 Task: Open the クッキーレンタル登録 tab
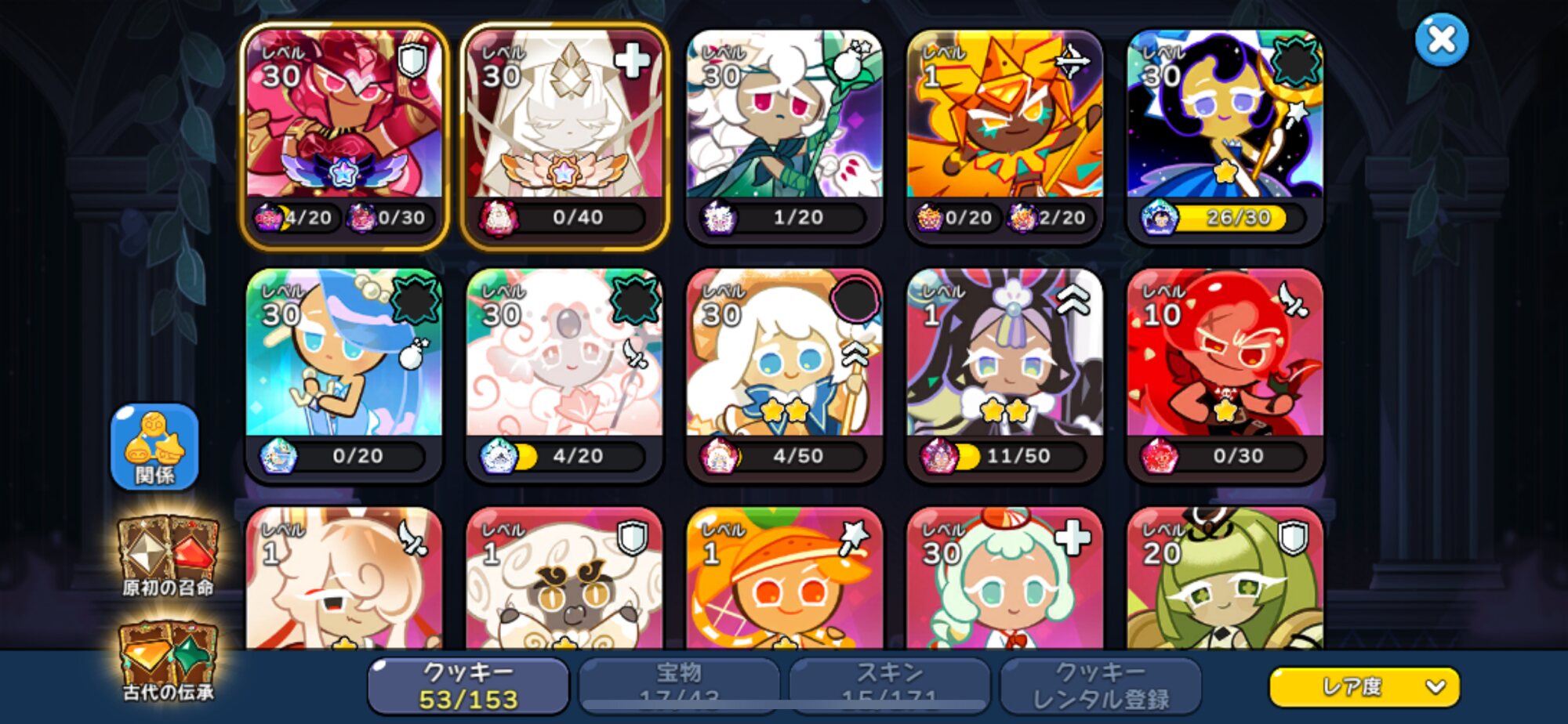[x=1101, y=686]
